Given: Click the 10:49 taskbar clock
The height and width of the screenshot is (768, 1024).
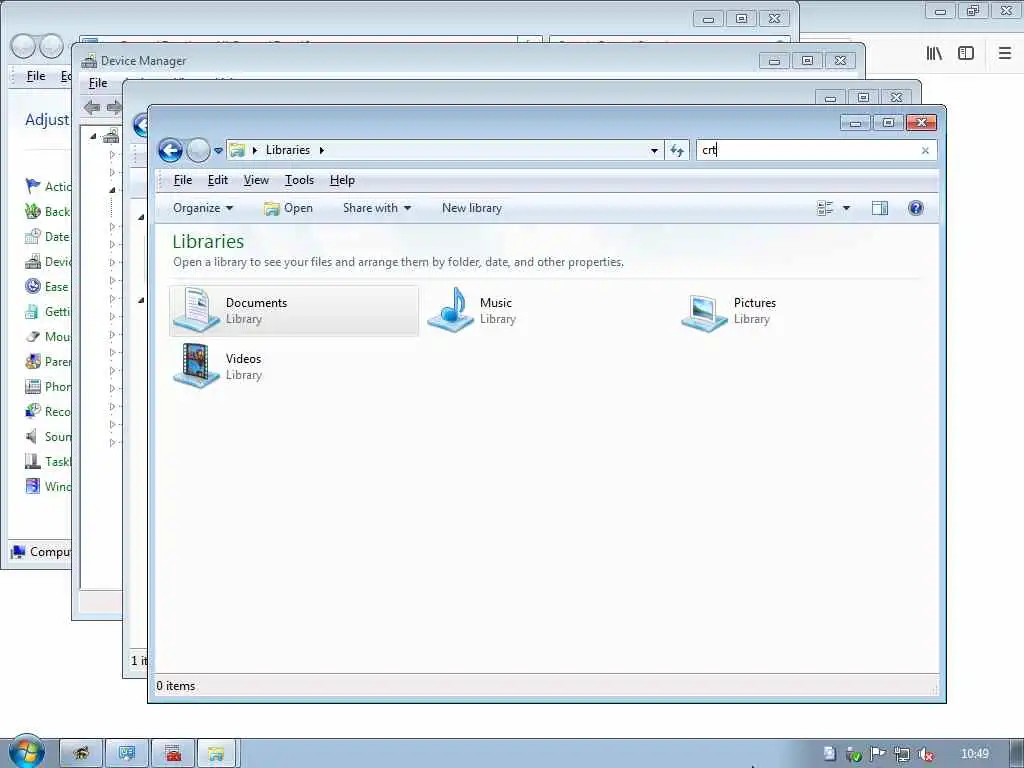Looking at the screenshot, I should pyautogui.click(x=974, y=754).
